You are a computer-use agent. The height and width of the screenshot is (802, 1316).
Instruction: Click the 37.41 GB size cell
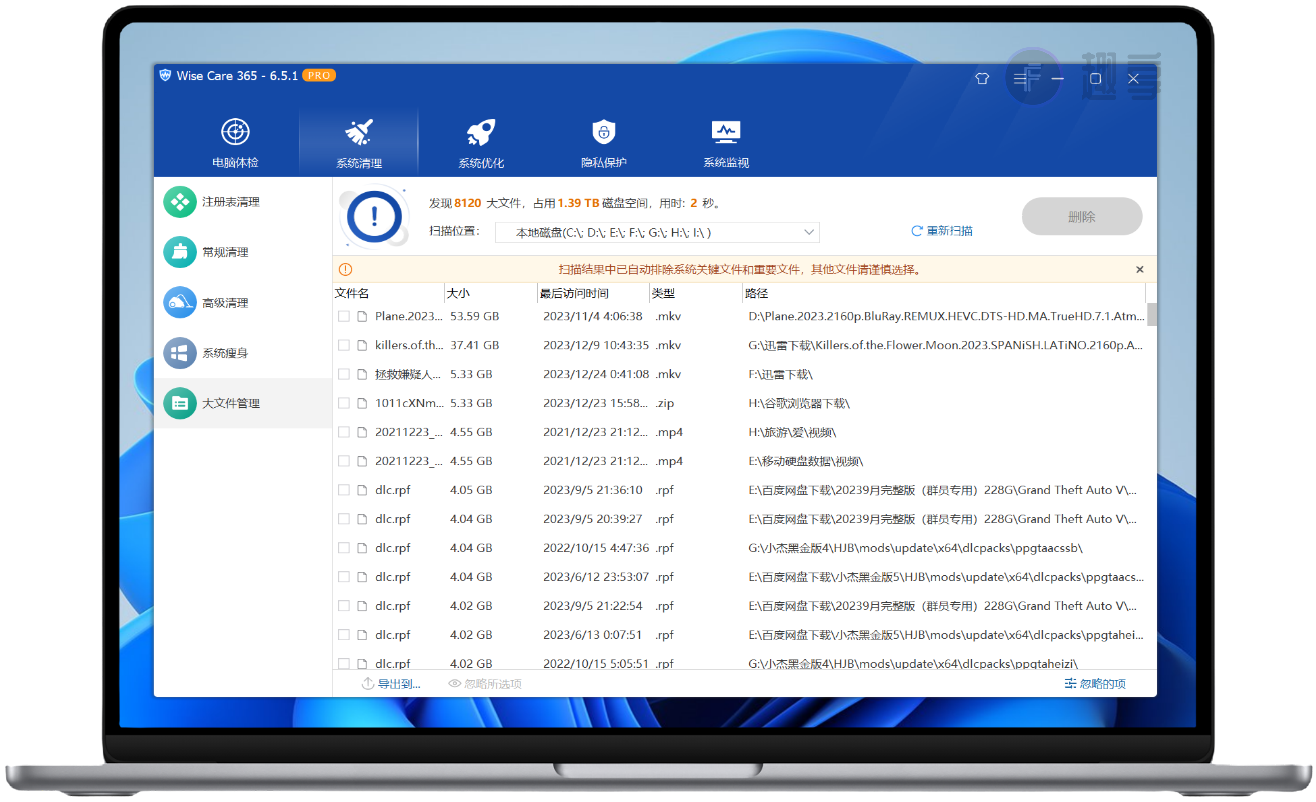[474, 345]
